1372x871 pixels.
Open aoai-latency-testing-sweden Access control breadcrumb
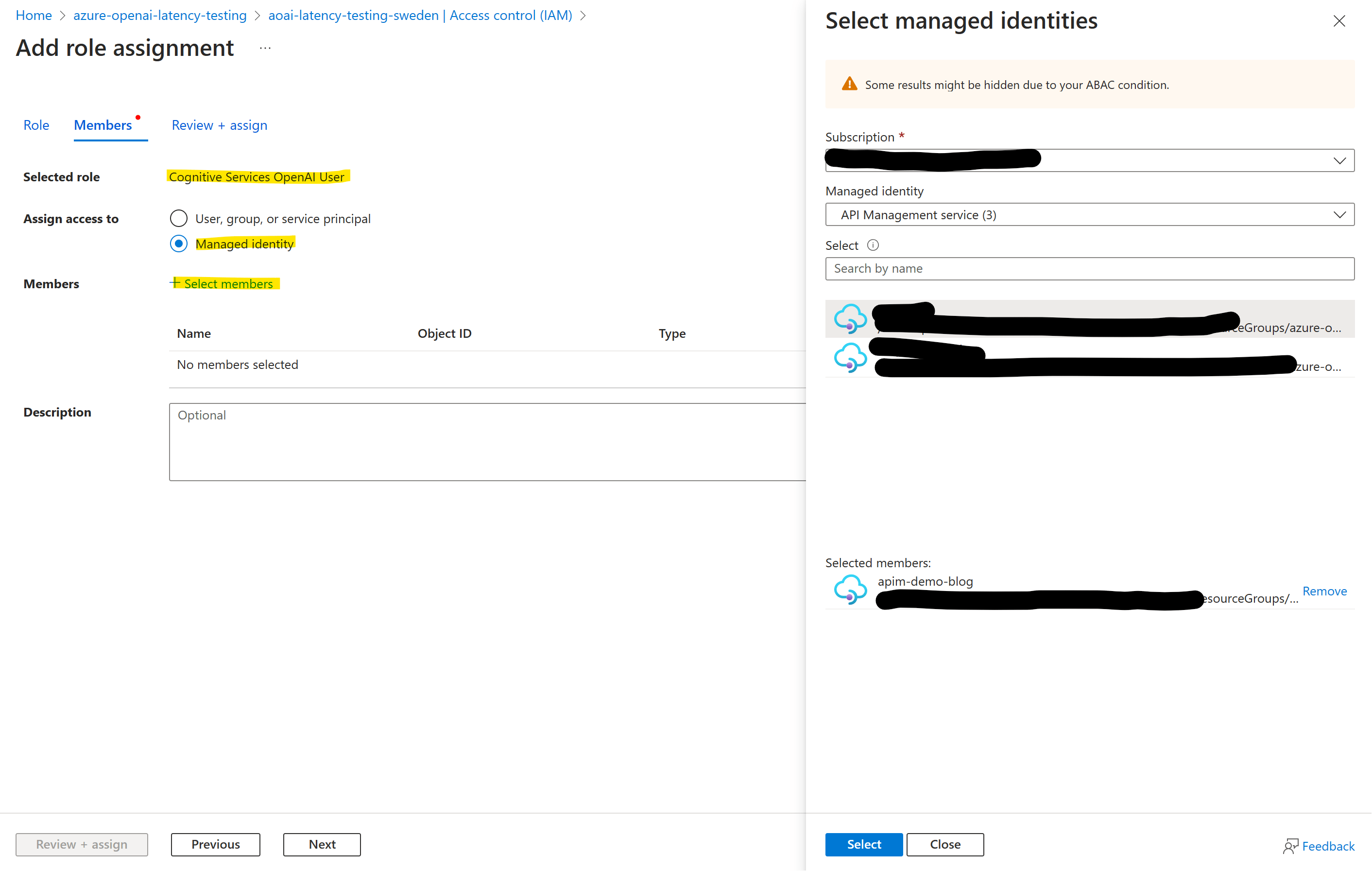(420, 16)
